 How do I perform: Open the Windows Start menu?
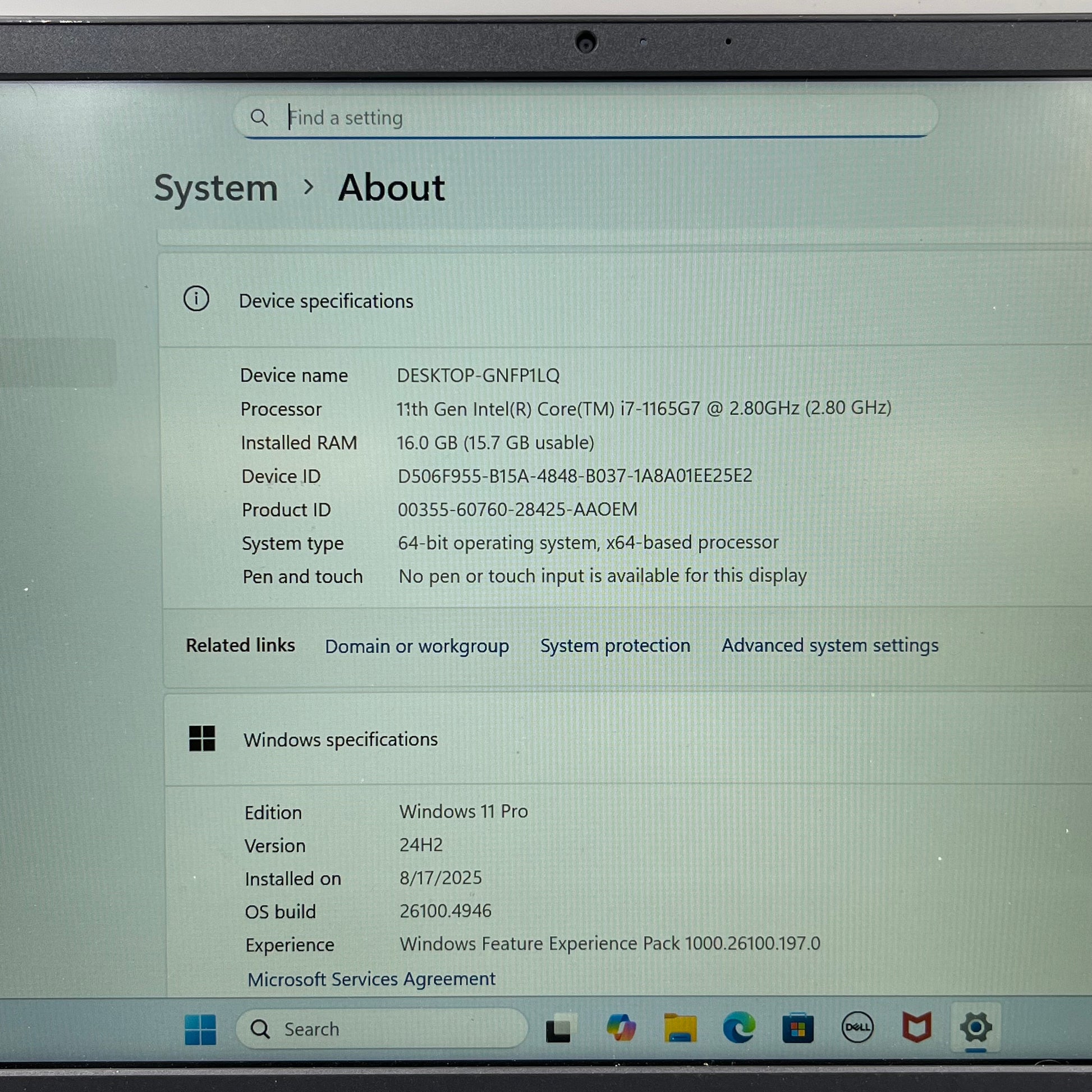pos(200,1029)
